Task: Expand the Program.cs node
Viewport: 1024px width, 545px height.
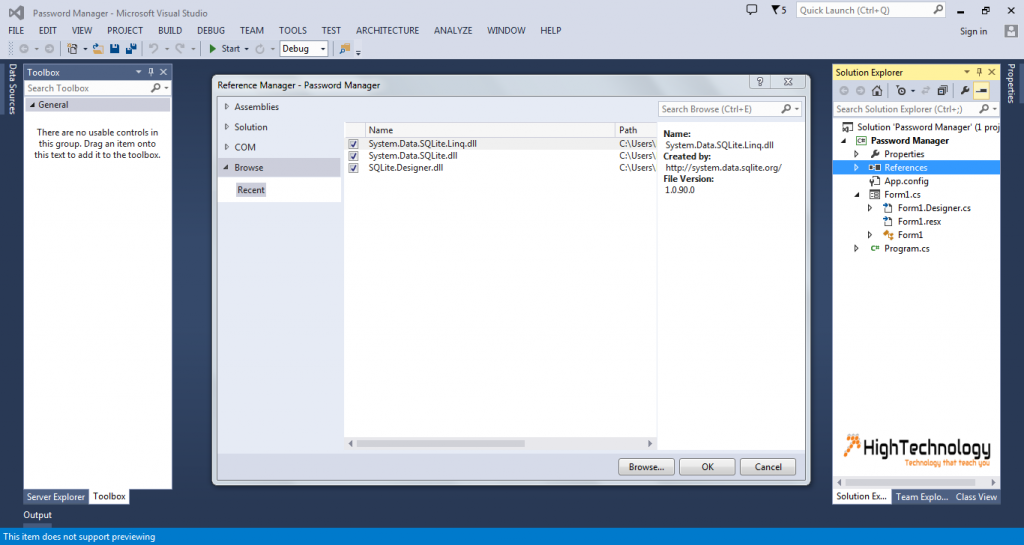Action: (856, 248)
